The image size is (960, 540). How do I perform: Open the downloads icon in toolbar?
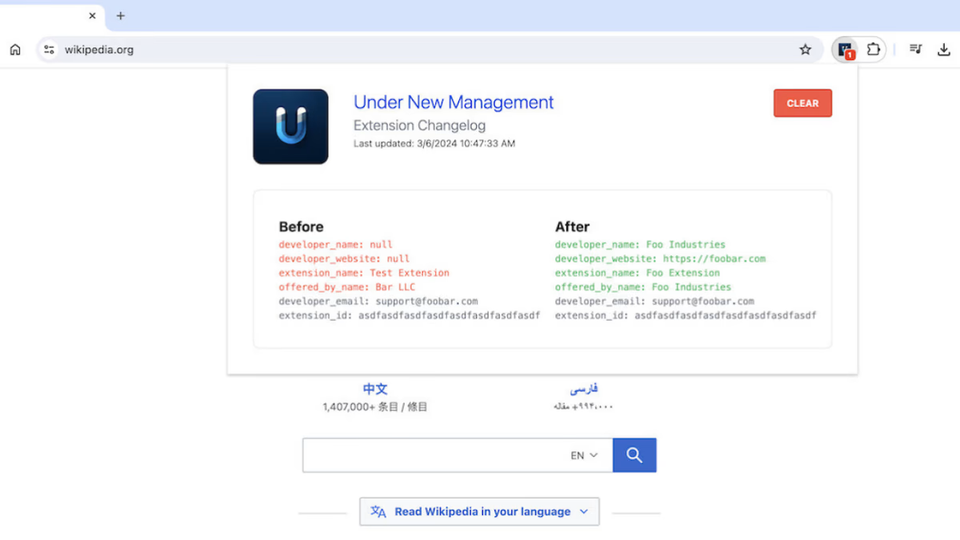(943, 50)
